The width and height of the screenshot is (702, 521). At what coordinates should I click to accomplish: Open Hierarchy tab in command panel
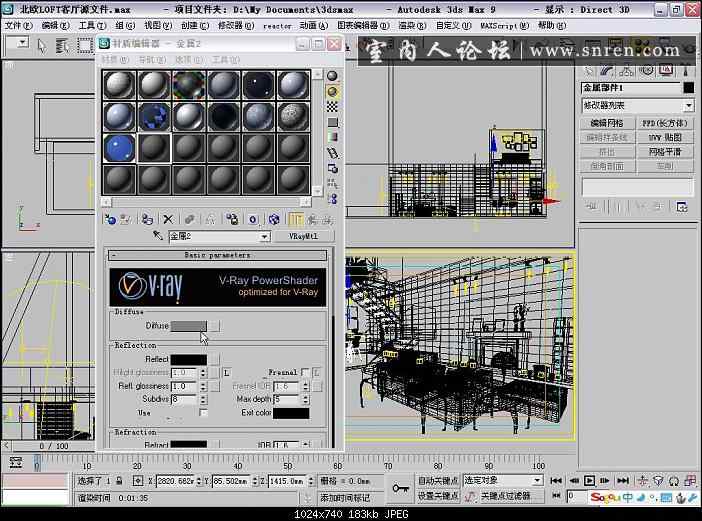coord(626,70)
